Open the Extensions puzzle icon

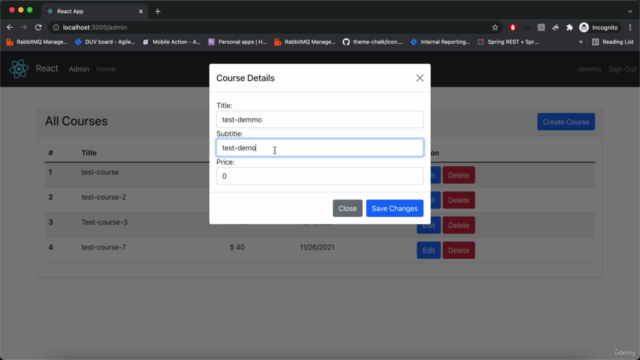(569, 27)
